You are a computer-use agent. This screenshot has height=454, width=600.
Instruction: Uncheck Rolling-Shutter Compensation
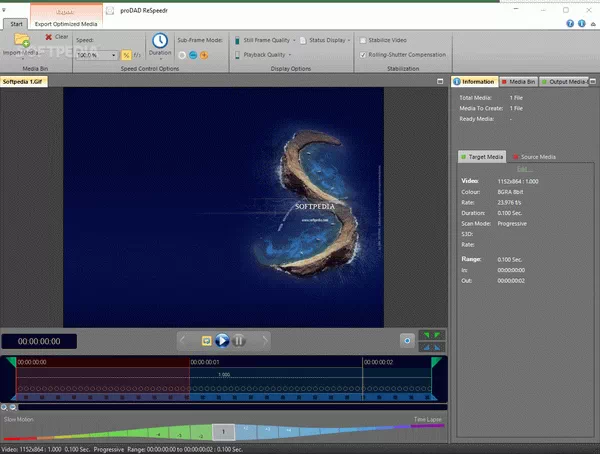[363, 55]
